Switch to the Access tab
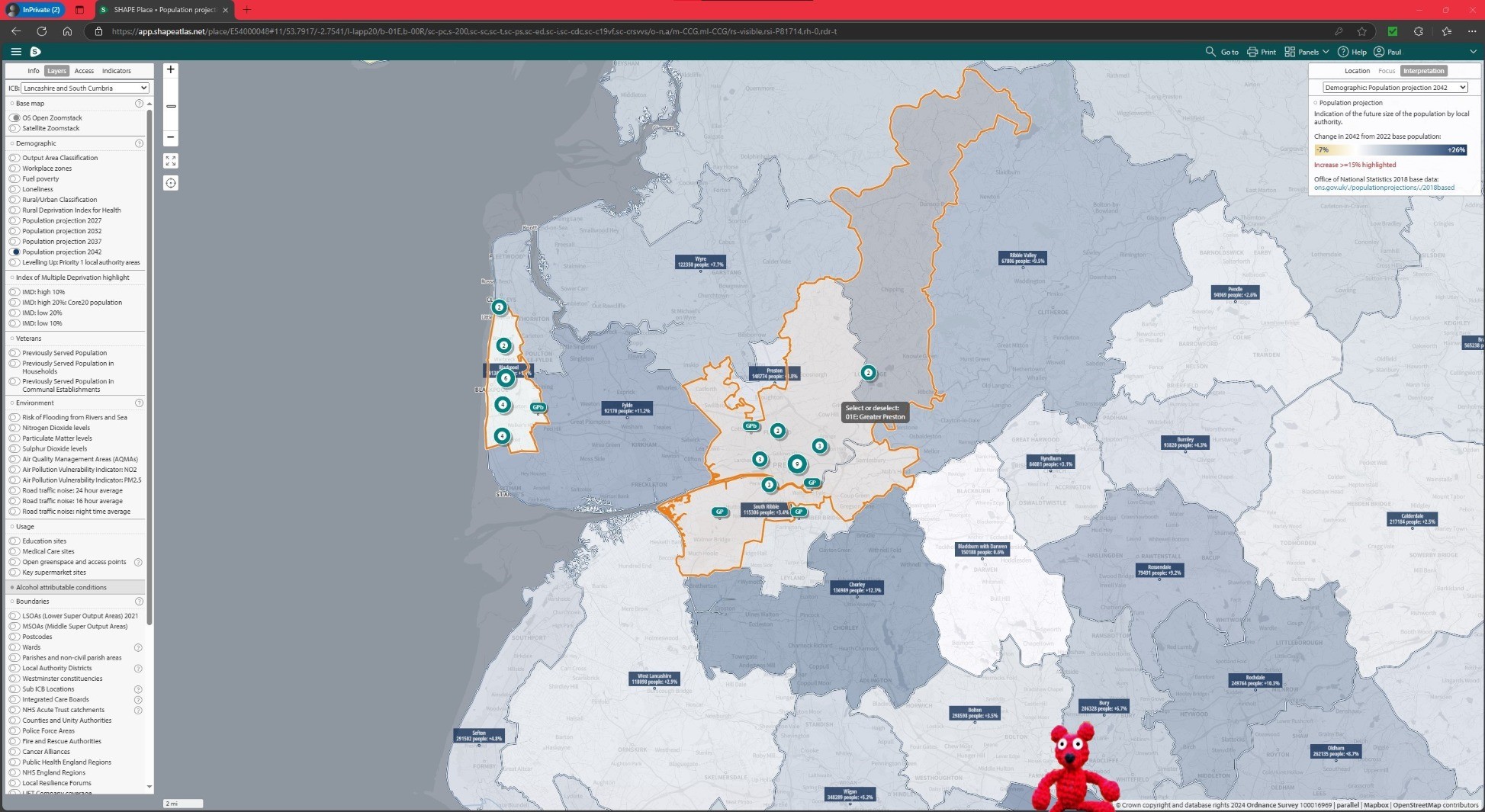The height and width of the screenshot is (812, 1485). [84, 71]
